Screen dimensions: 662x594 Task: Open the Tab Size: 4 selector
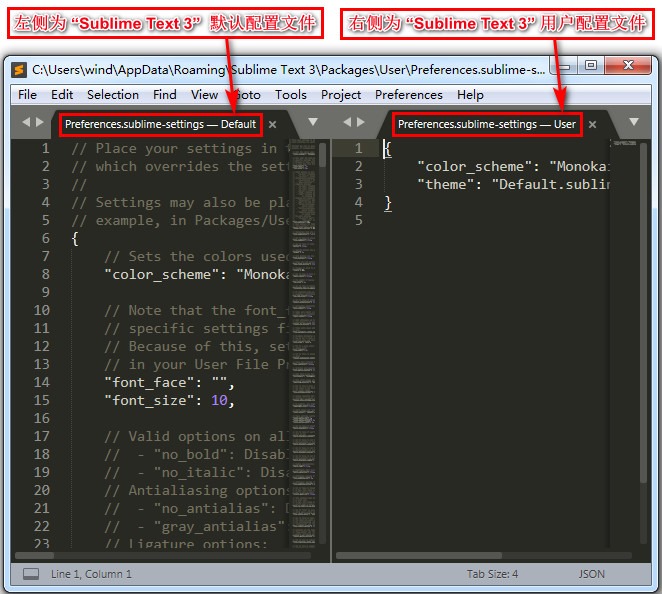(x=492, y=574)
